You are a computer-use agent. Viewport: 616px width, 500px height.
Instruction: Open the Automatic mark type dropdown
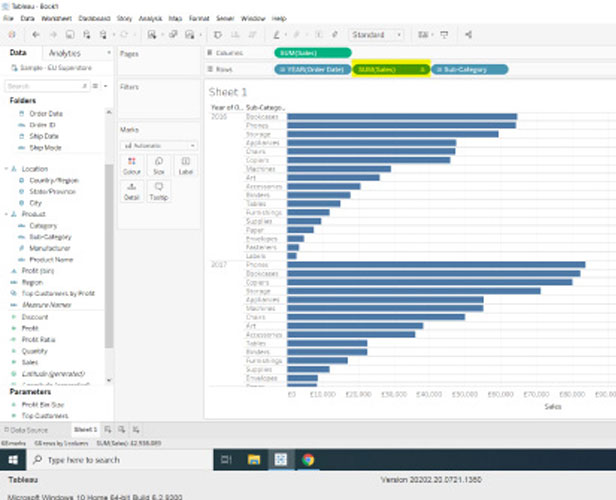click(159, 146)
